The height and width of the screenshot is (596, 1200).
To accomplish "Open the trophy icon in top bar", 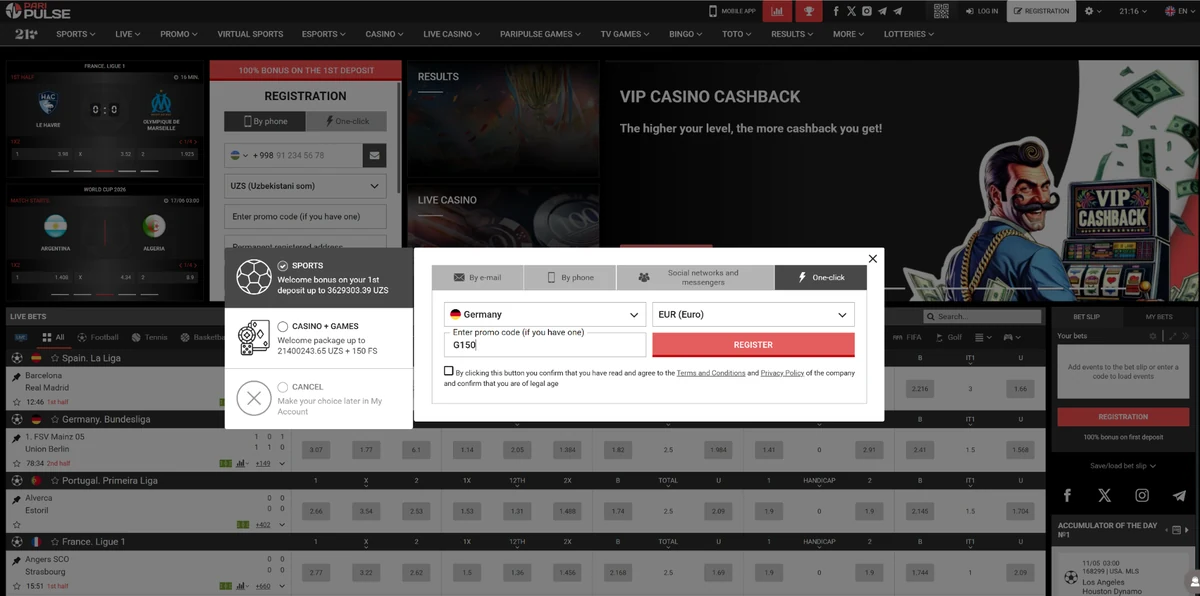I will click(x=809, y=11).
